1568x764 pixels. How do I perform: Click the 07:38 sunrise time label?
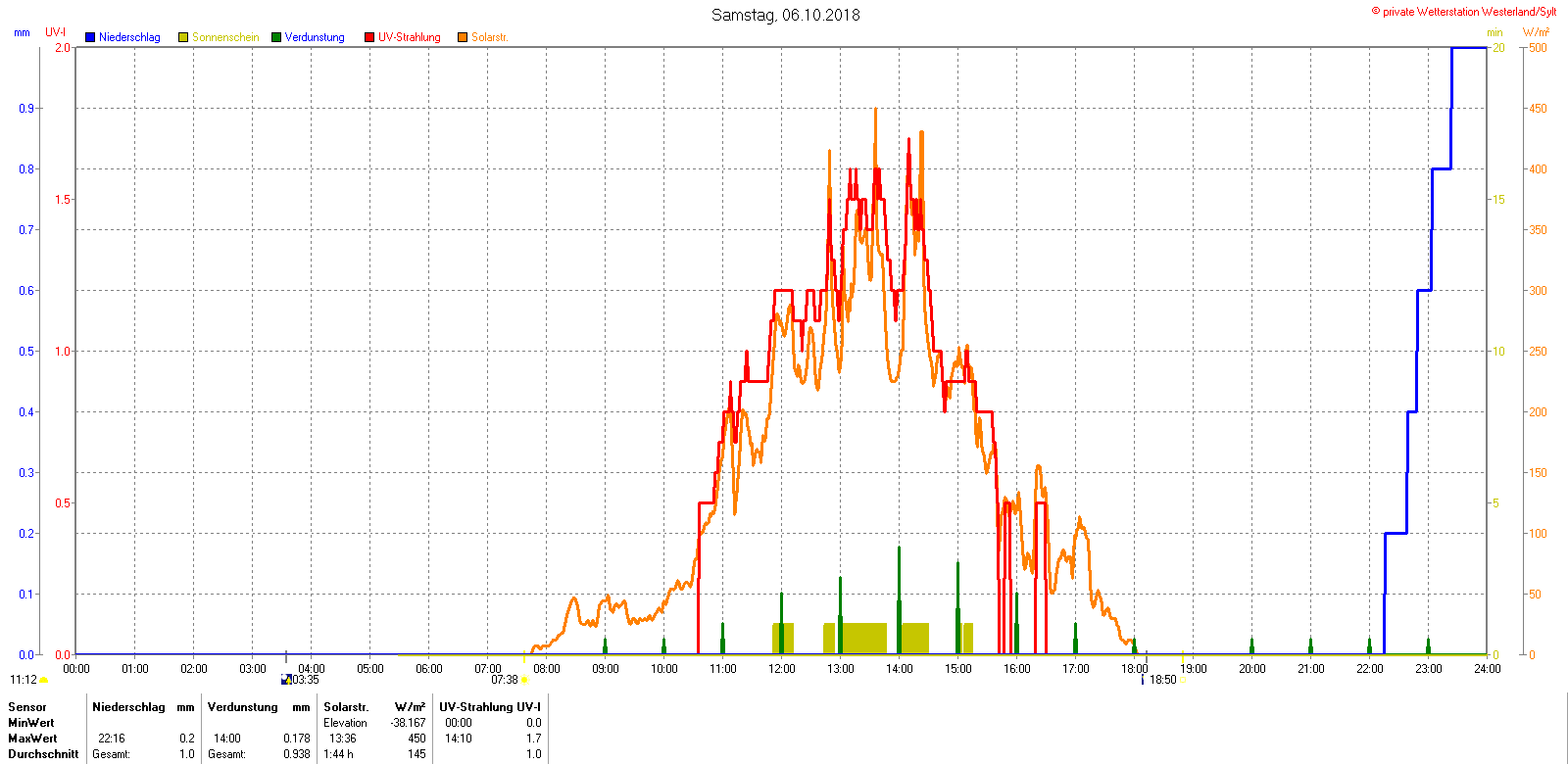[505, 680]
